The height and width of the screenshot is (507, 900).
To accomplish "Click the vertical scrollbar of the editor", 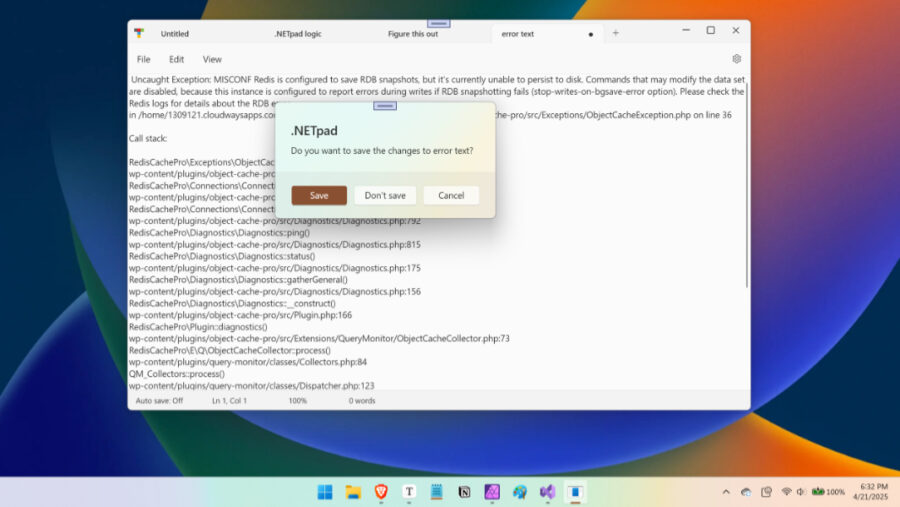I will click(747, 184).
